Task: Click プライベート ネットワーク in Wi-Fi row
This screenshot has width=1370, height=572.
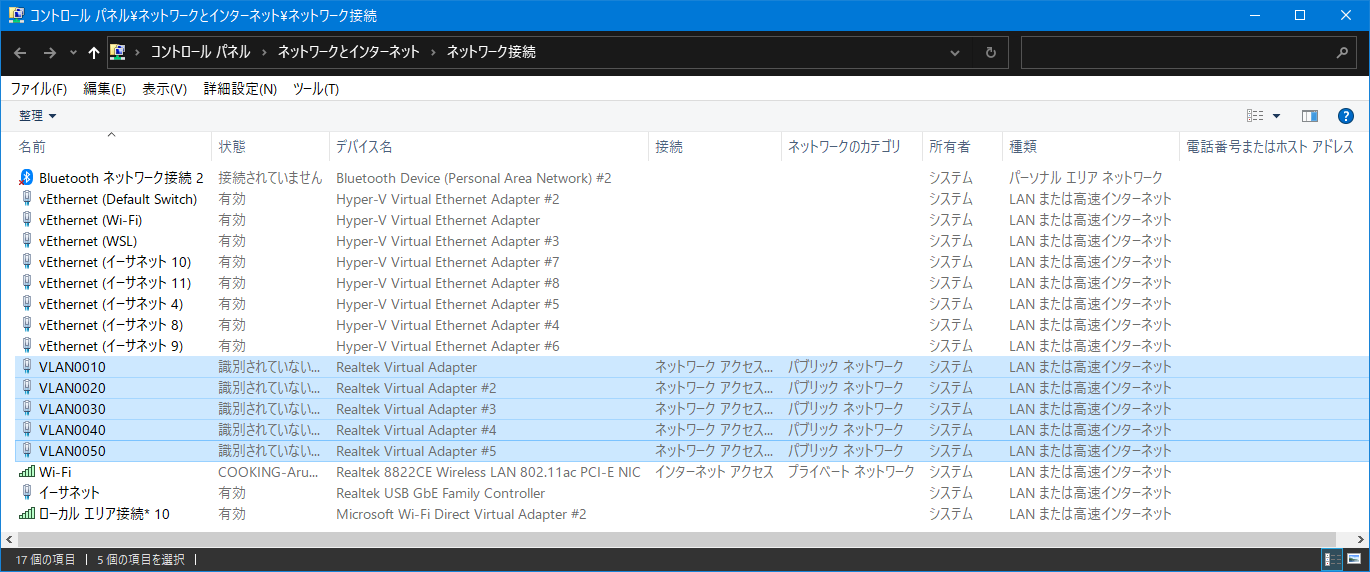Action: (851, 472)
